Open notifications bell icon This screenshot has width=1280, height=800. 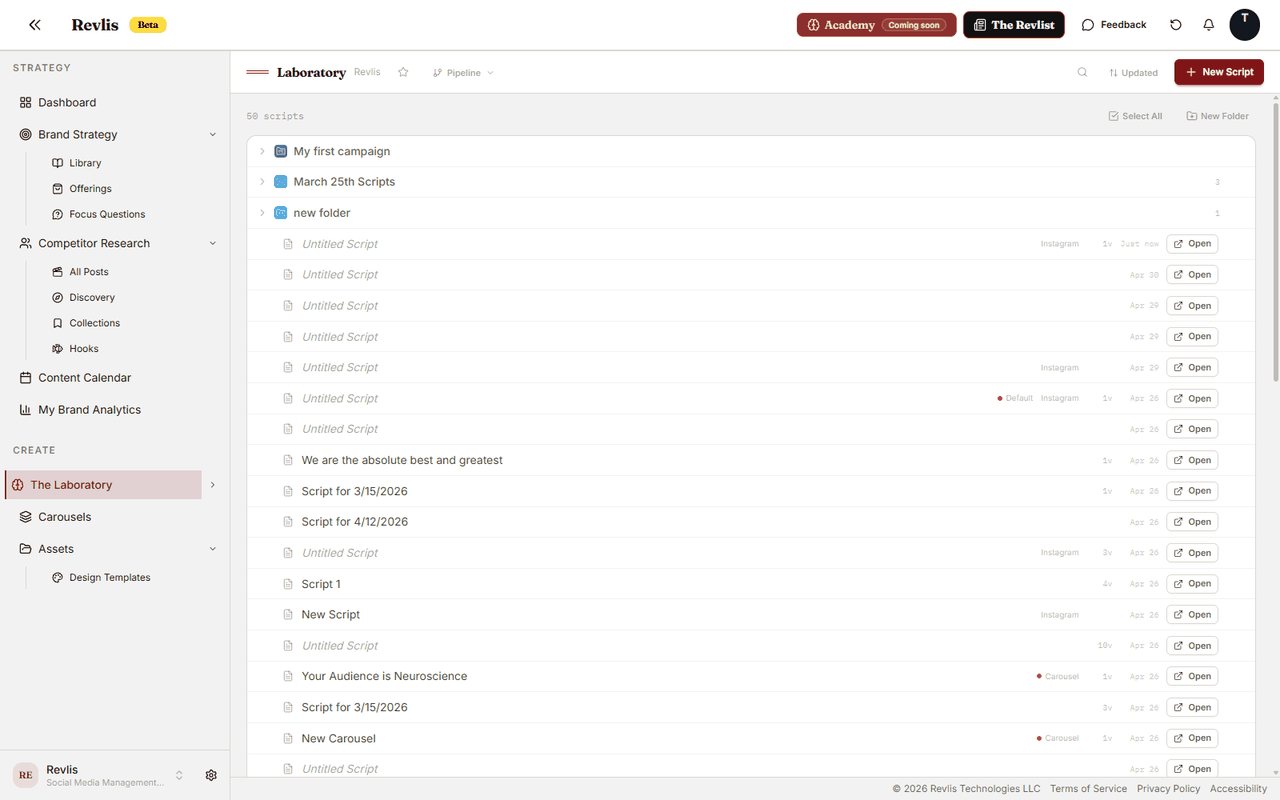coord(1209,25)
